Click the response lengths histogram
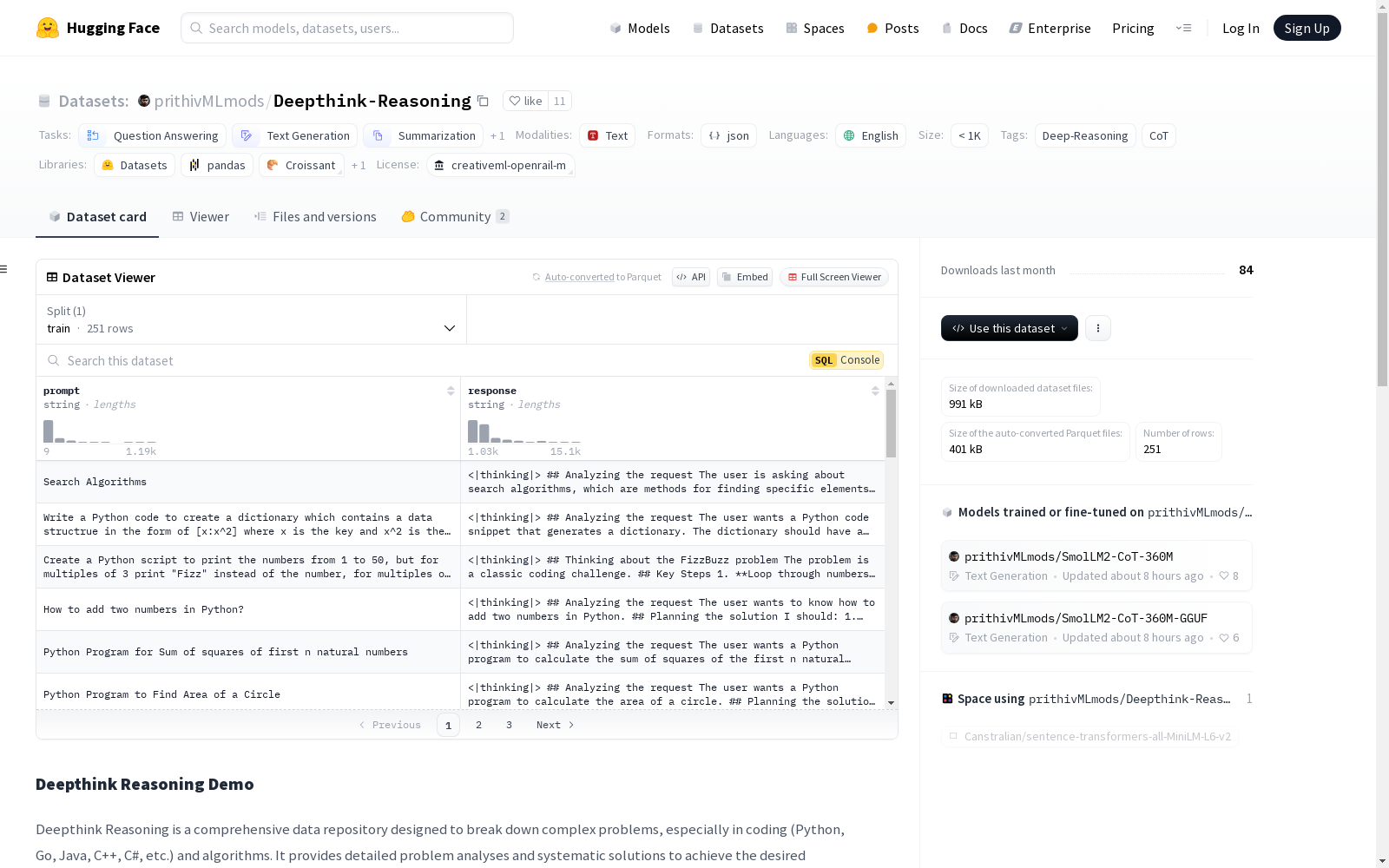1389x868 pixels. click(x=524, y=431)
